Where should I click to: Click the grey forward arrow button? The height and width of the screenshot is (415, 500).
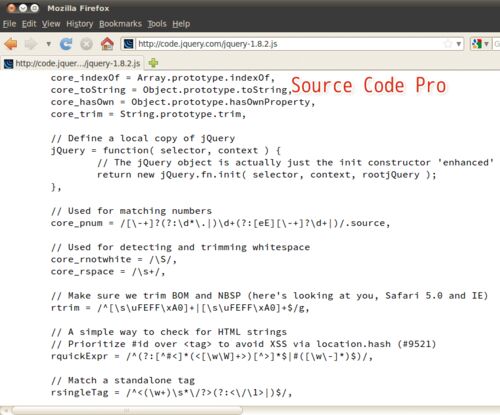coord(31,44)
